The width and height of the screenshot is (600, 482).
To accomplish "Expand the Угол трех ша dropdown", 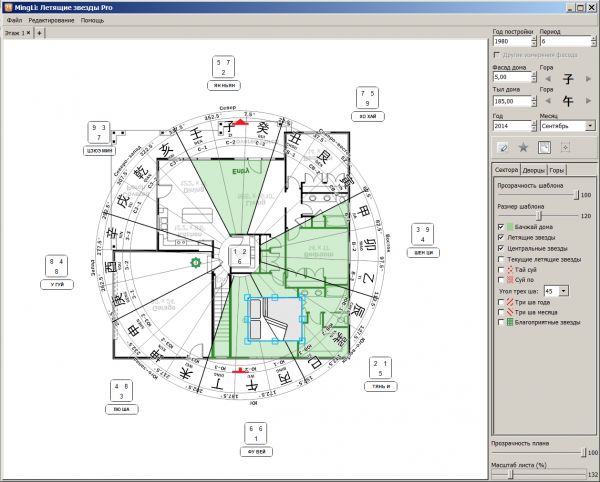I will 564,290.
